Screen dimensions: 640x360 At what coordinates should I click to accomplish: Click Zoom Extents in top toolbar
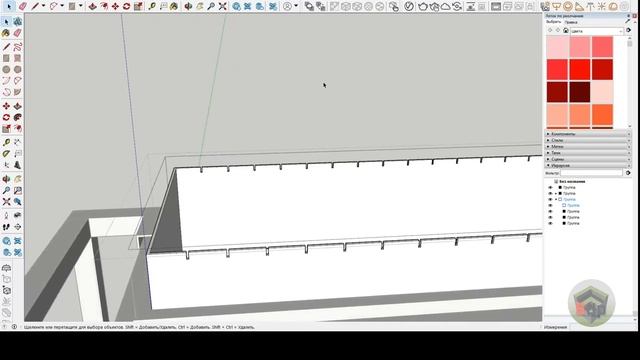(x=222, y=6)
